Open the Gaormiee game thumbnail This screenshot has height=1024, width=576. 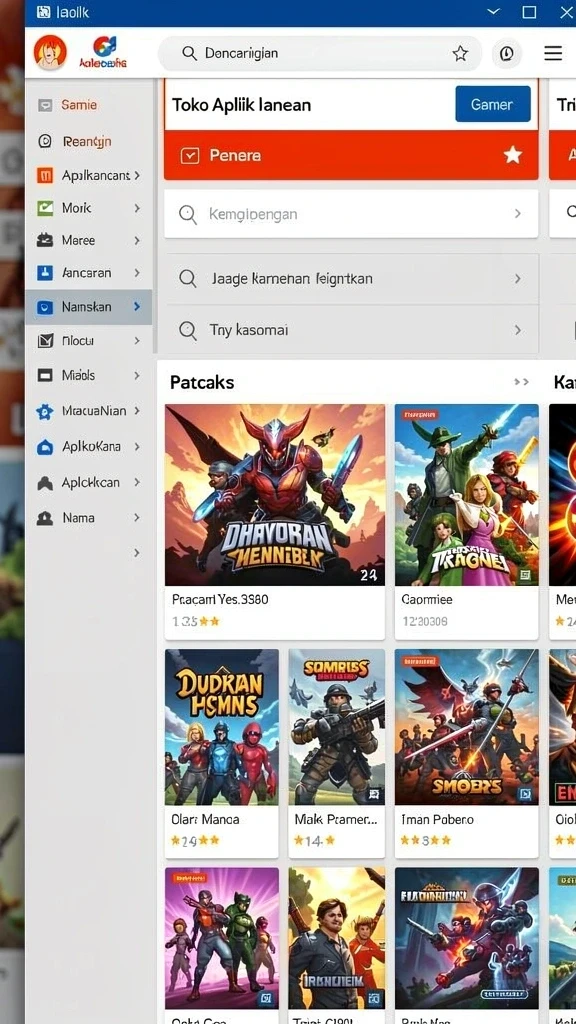point(466,494)
